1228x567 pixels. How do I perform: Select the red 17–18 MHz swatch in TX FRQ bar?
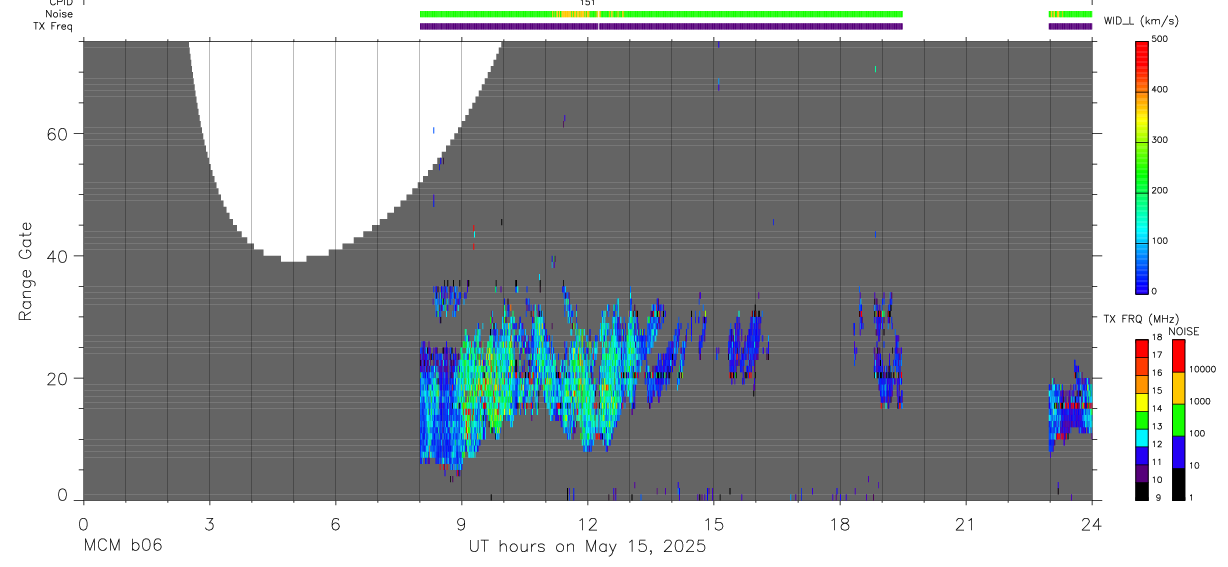1142,348
